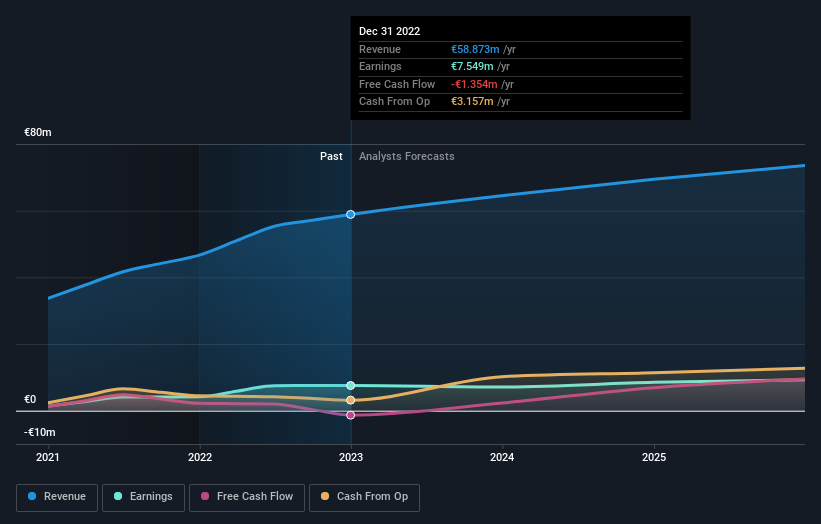Click the Analysts Forecasts label
This screenshot has height=524, width=821.
click(x=407, y=157)
